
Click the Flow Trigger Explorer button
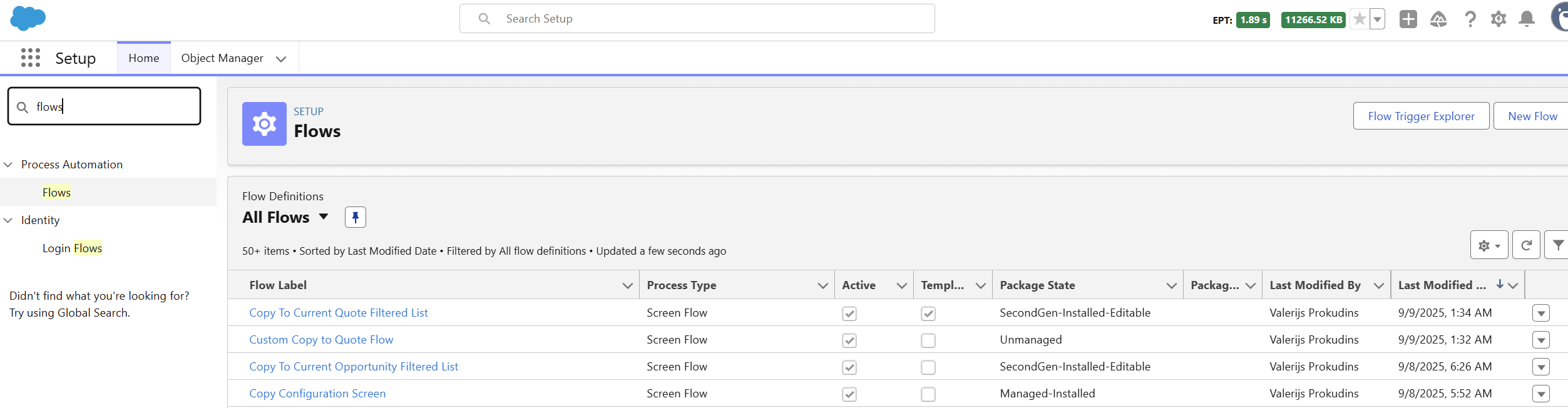pyautogui.click(x=1421, y=116)
